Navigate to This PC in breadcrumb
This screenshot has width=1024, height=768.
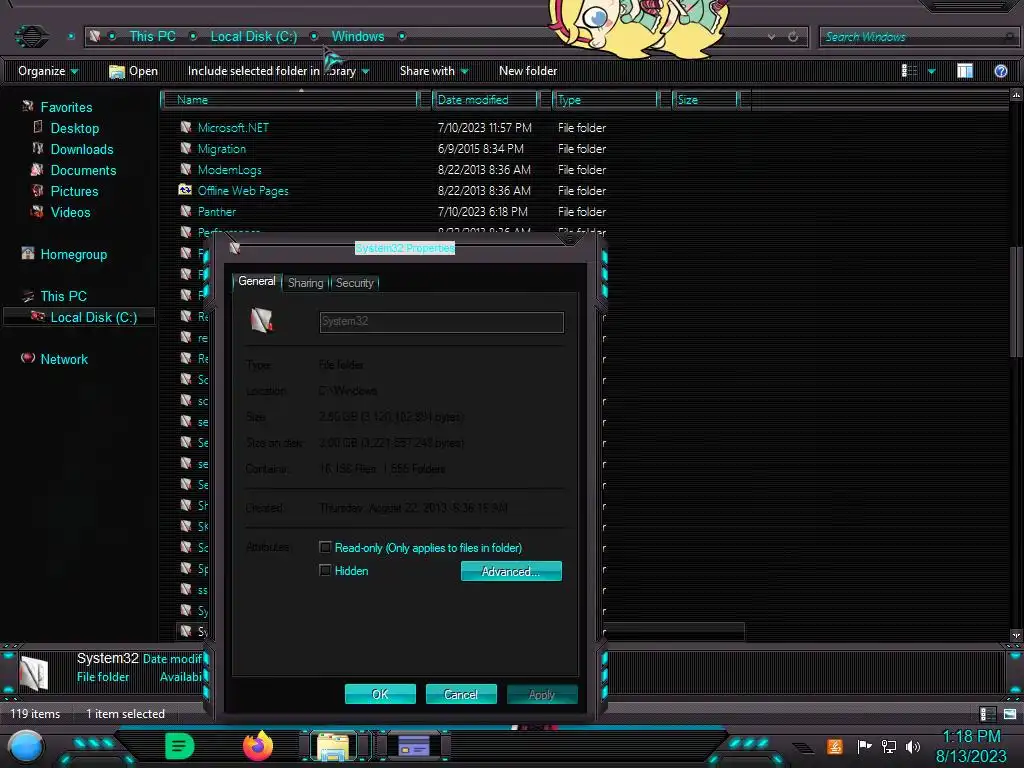click(x=152, y=37)
